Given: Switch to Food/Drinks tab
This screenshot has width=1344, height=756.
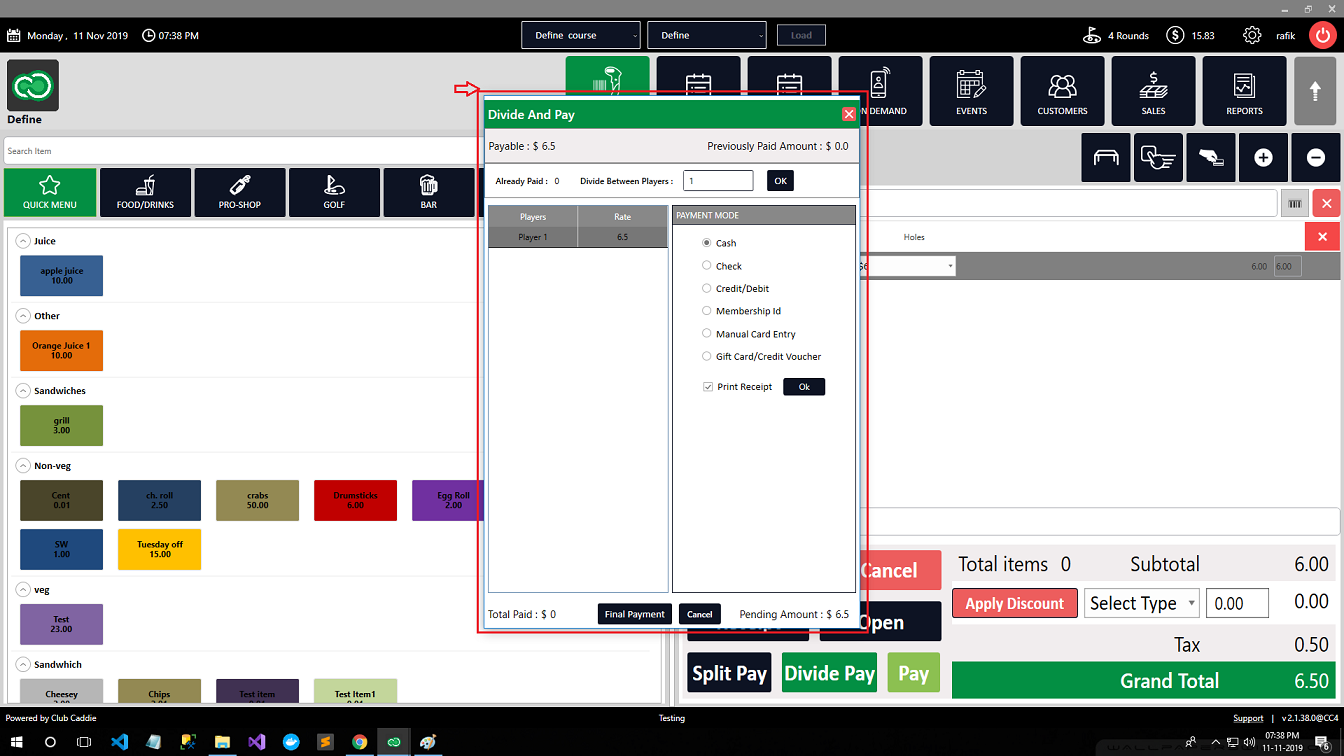Looking at the screenshot, I should pyautogui.click(x=145, y=192).
